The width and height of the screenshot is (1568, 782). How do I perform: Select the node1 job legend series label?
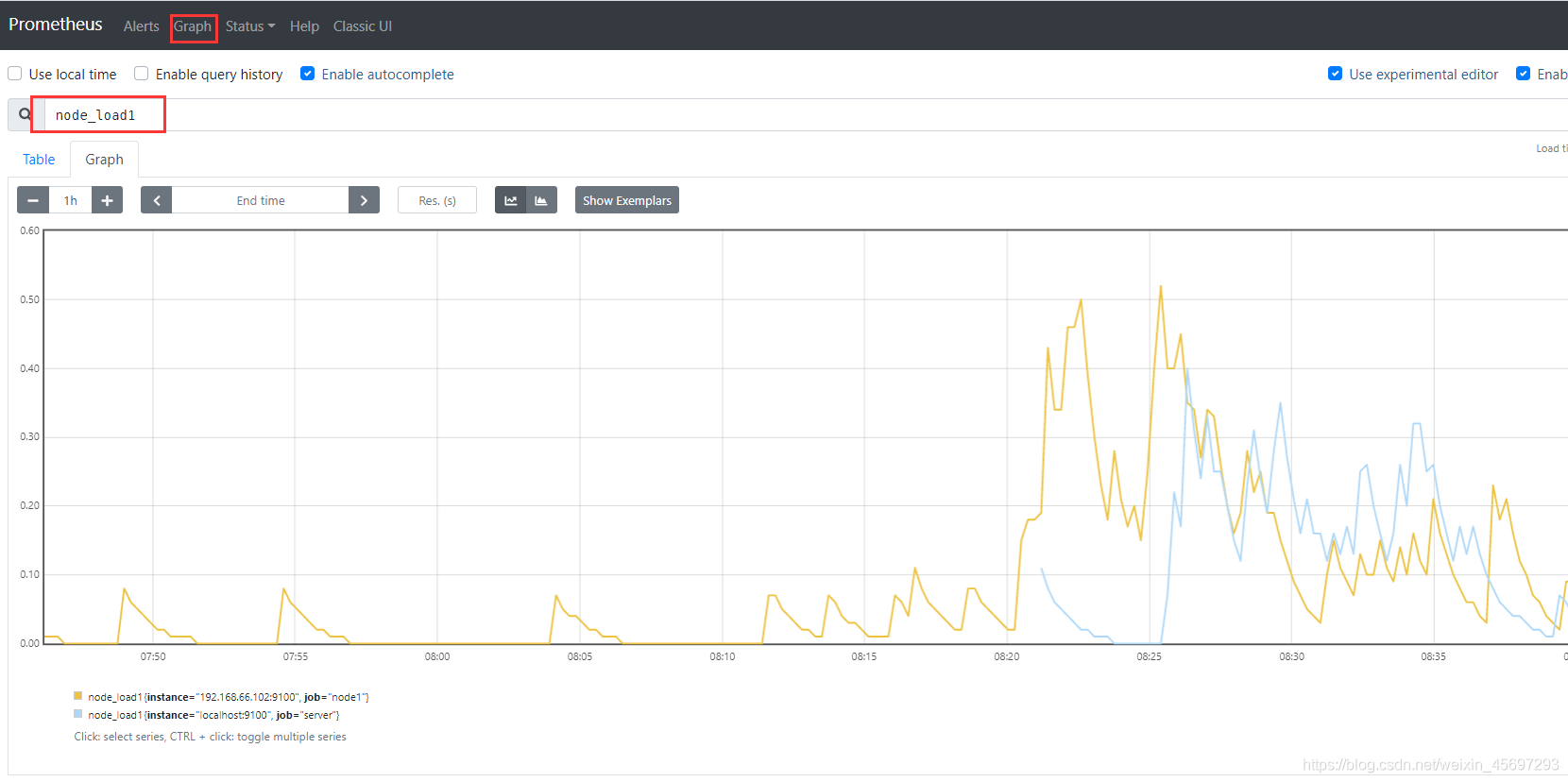229,697
